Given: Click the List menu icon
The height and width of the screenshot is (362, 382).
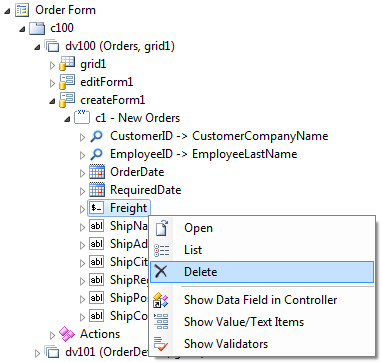Looking at the screenshot, I should 162,250.
